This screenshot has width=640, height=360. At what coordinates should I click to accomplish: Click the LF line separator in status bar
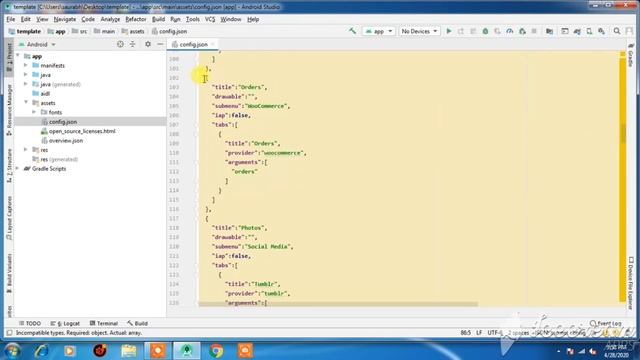tap(479, 333)
